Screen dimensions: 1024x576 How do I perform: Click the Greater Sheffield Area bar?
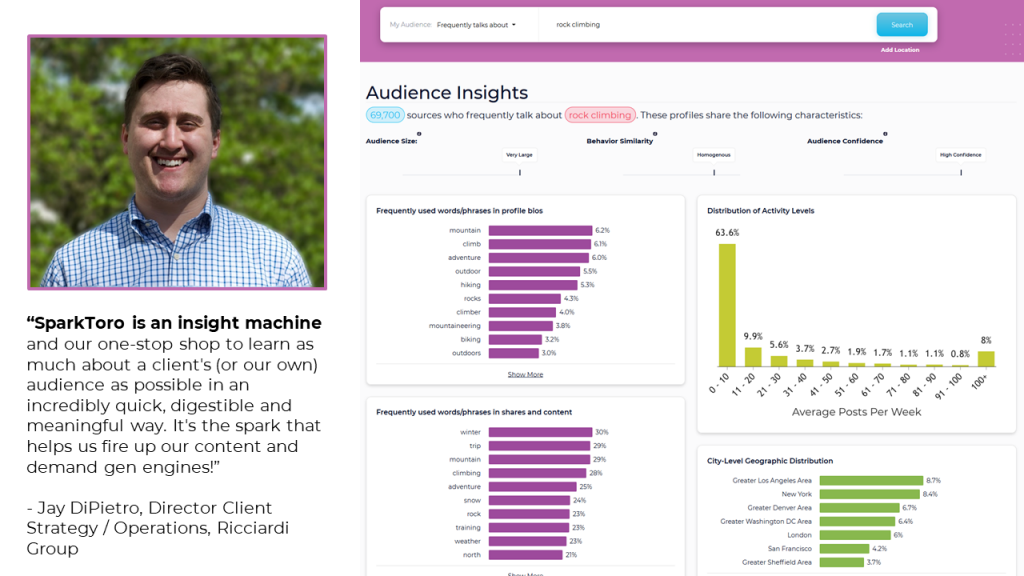(842, 562)
